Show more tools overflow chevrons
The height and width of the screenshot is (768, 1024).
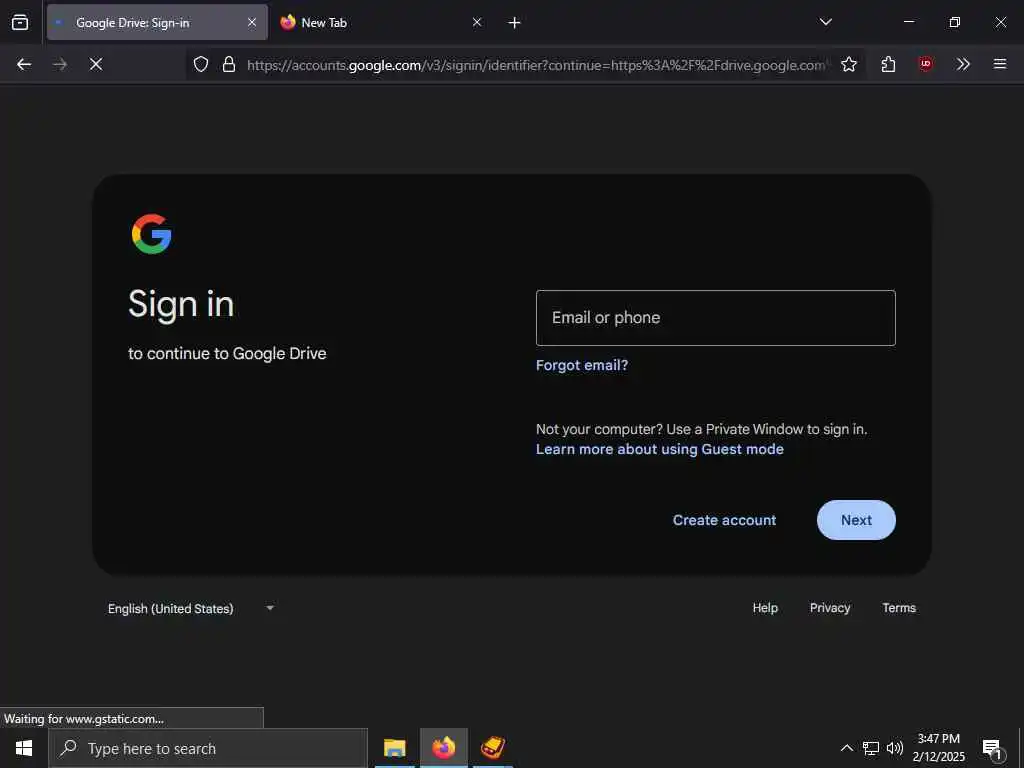(963, 64)
